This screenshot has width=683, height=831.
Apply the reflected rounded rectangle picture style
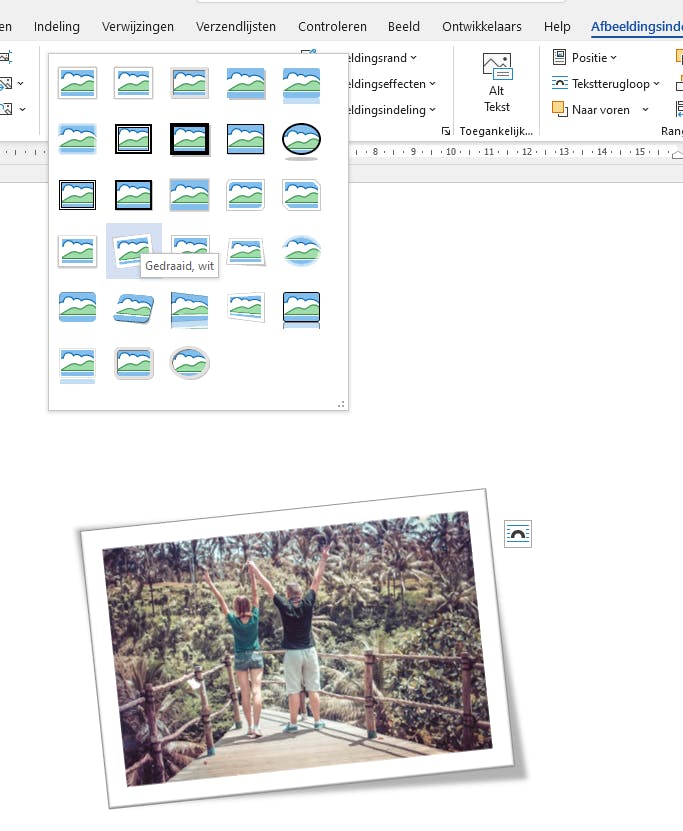pyautogui.click(x=301, y=84)
